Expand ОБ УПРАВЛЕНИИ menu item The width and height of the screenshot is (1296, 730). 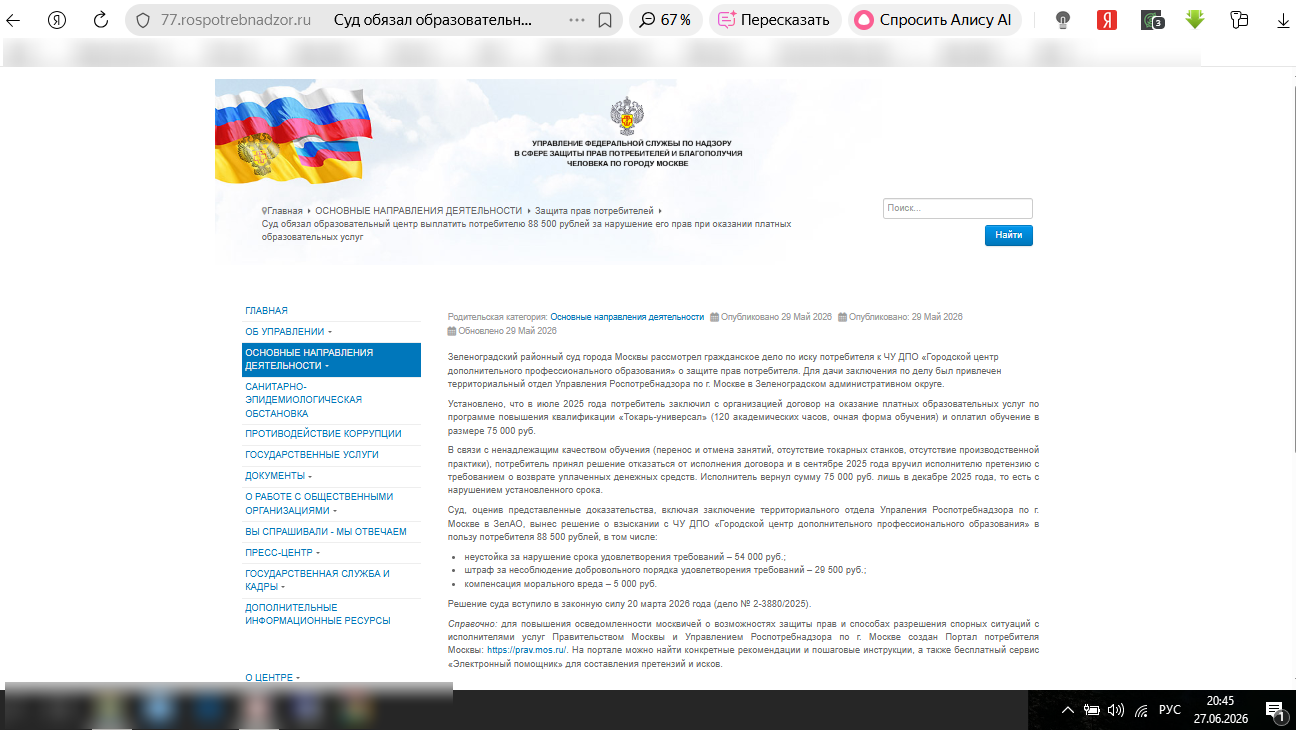click(x=289, y=332)
